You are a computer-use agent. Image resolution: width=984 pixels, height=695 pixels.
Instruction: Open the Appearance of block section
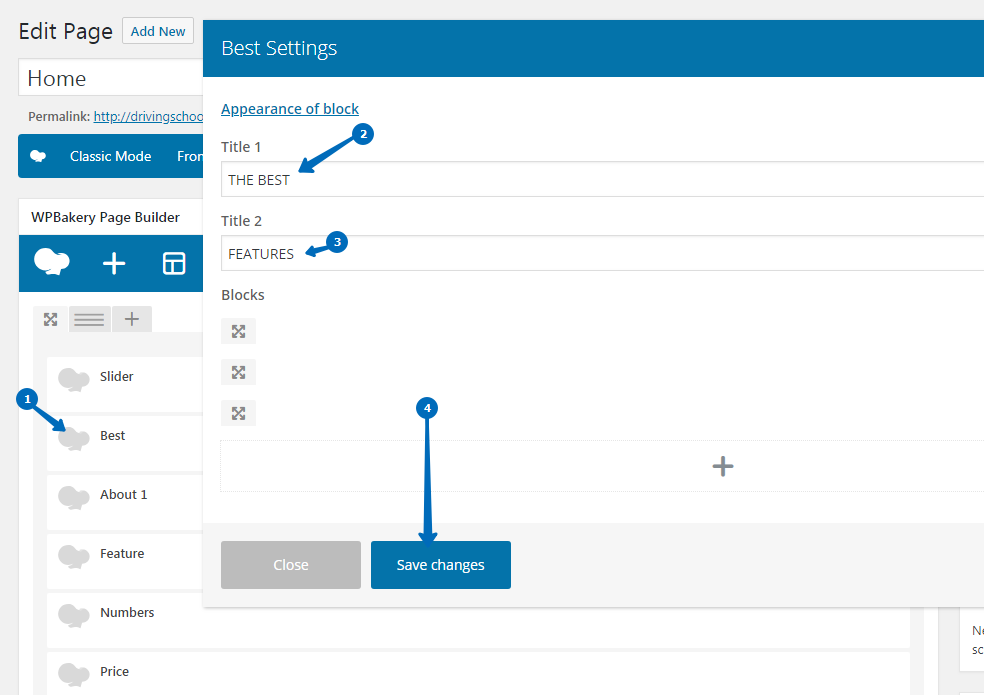click(x=290, y=109)
